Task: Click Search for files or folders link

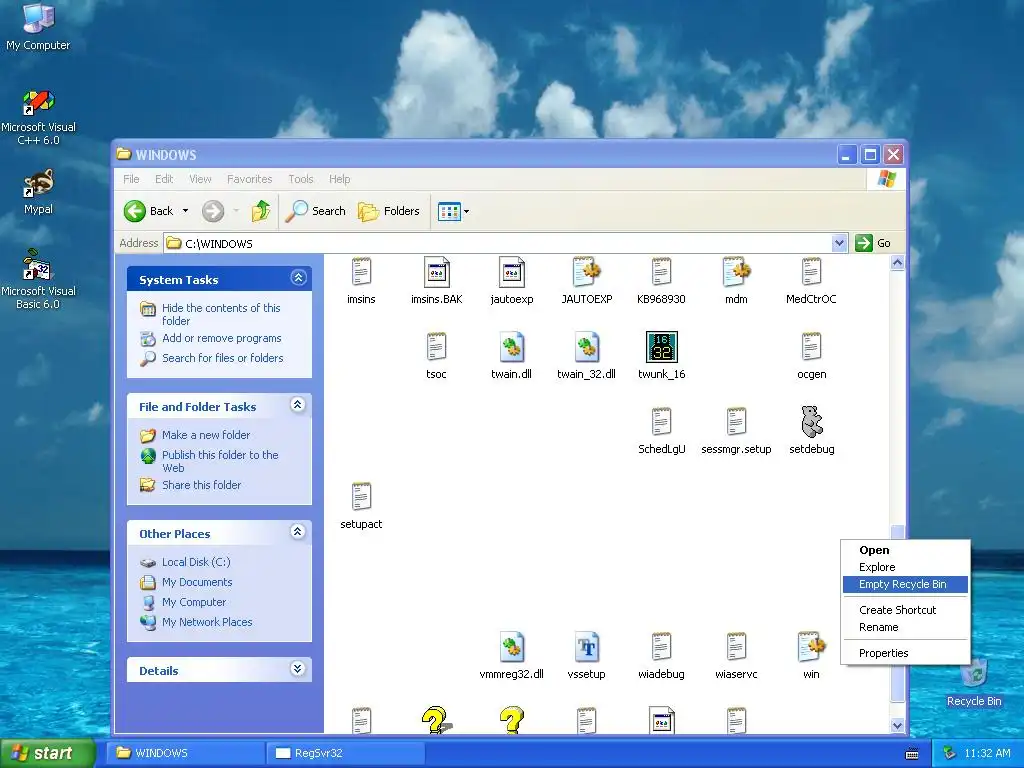Action: point(223,358)
